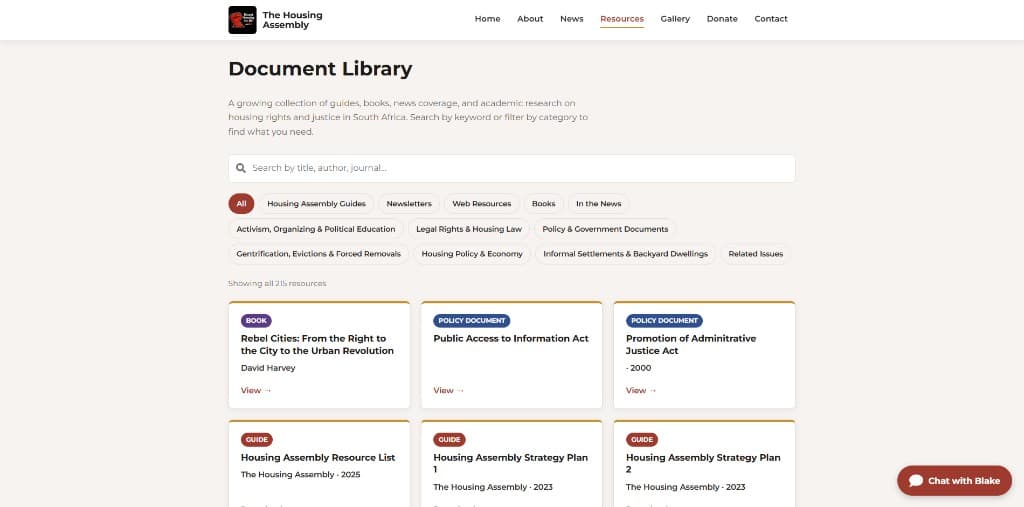Click the search magnifier icon
This screenshot has width=1024, height=507.
pos(241,168)
